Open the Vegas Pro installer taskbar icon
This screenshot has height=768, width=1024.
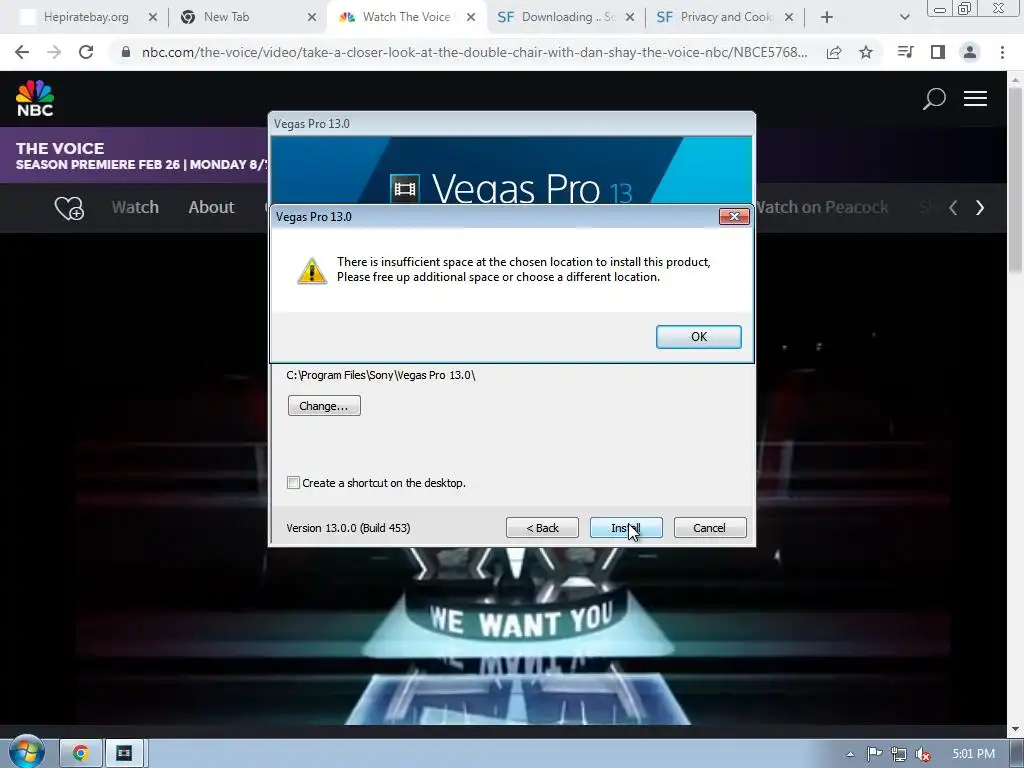pyautogui.click(x=124, y=754)
